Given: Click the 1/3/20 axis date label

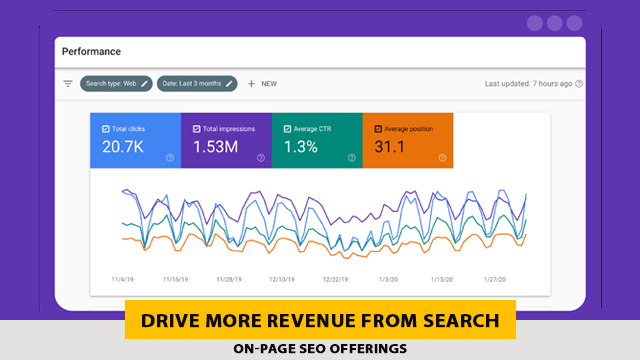Looking at the screenshot, I should [x=388, y=280].
